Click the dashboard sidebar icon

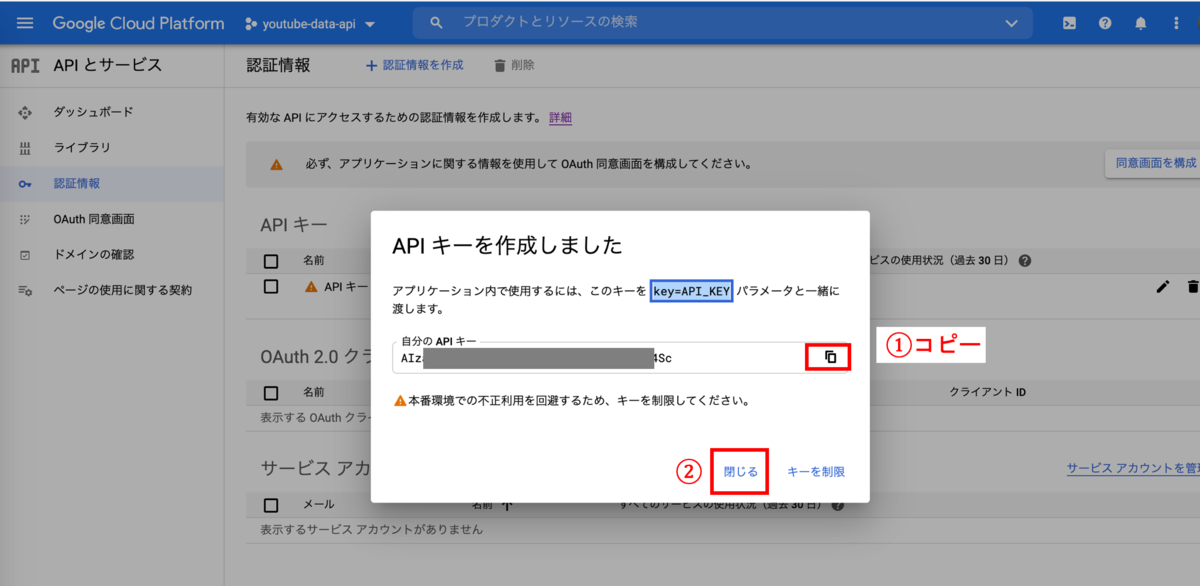pyautogui.click(x=25, y=112)
